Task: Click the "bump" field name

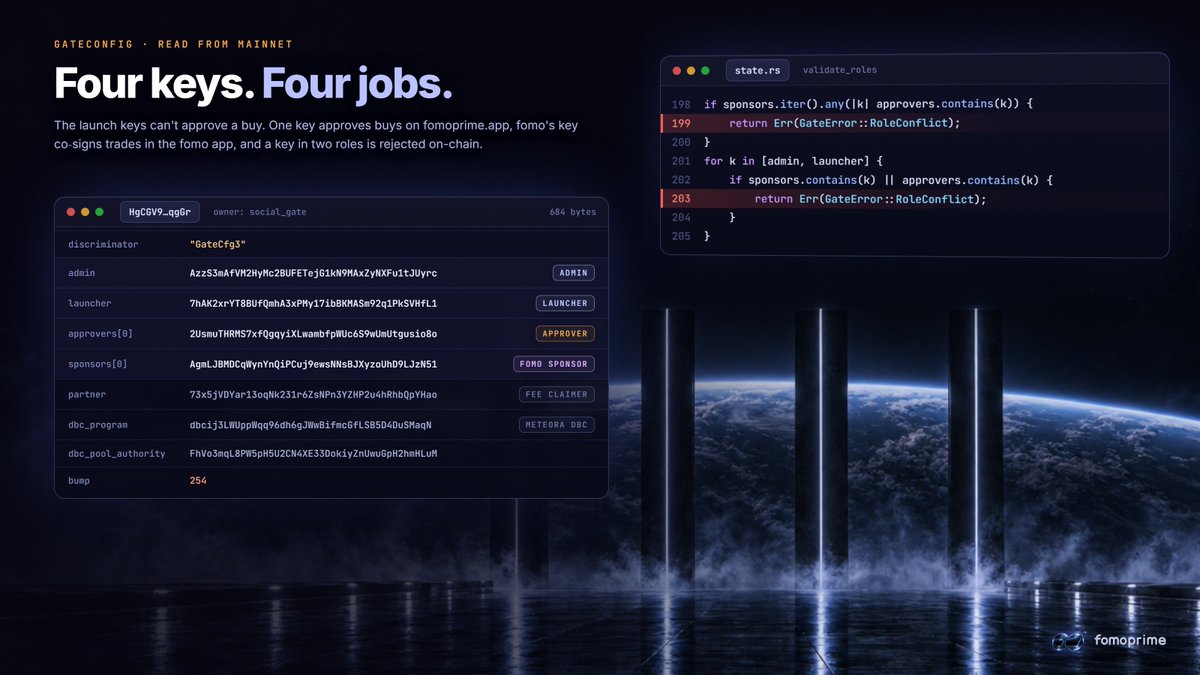Action: point(79,481)
